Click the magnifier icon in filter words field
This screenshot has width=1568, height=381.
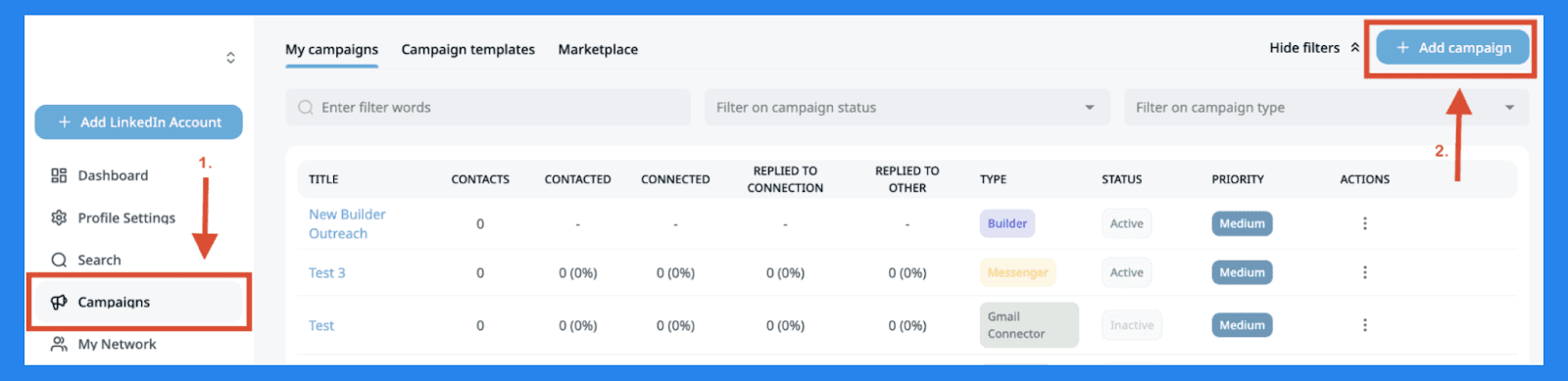pos(306,108)
